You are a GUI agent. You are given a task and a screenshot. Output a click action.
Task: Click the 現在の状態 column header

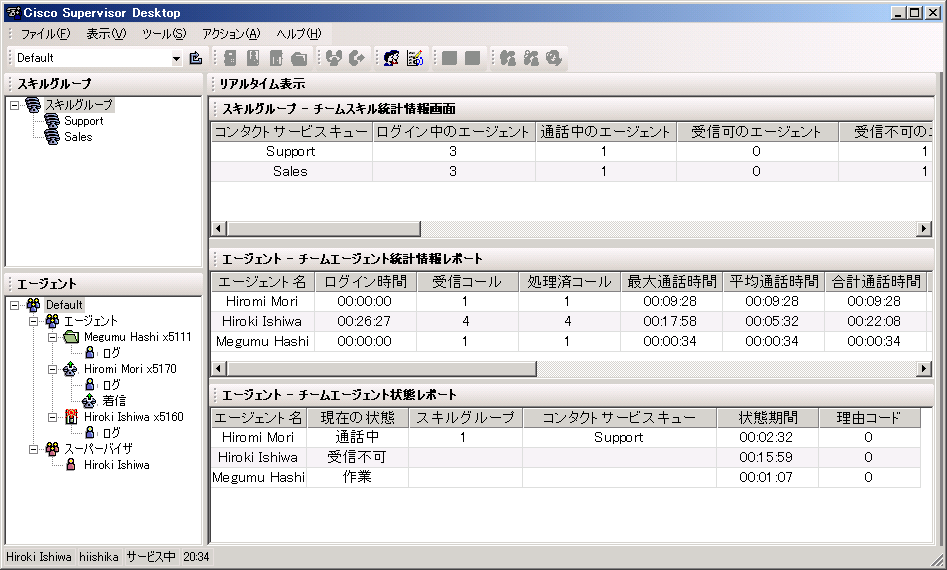tap(358, 417)
